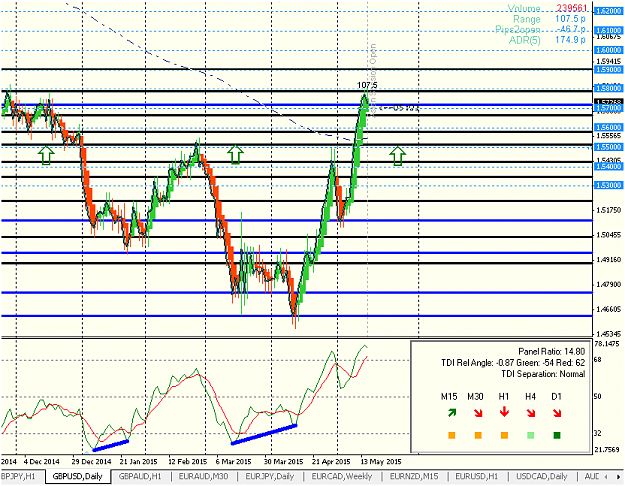Click the 12 Feb 2015 date label
Image resolution: width=625 pixels, height=486 pixels.
click(x=187, y=462)
